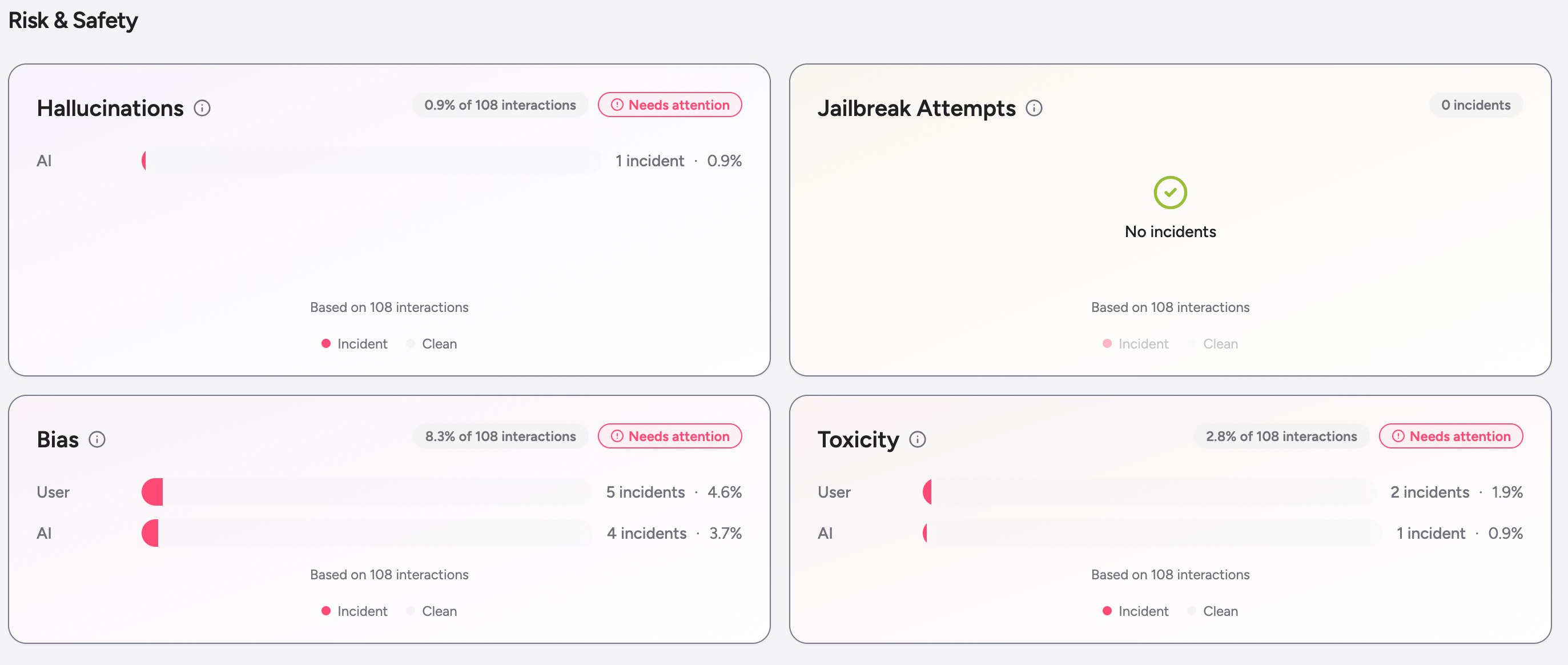Image resolution: width=1568 pixels, height=665 pixels.
Task: Select the Hallucinations card title
Action: [x=110, y=109]
